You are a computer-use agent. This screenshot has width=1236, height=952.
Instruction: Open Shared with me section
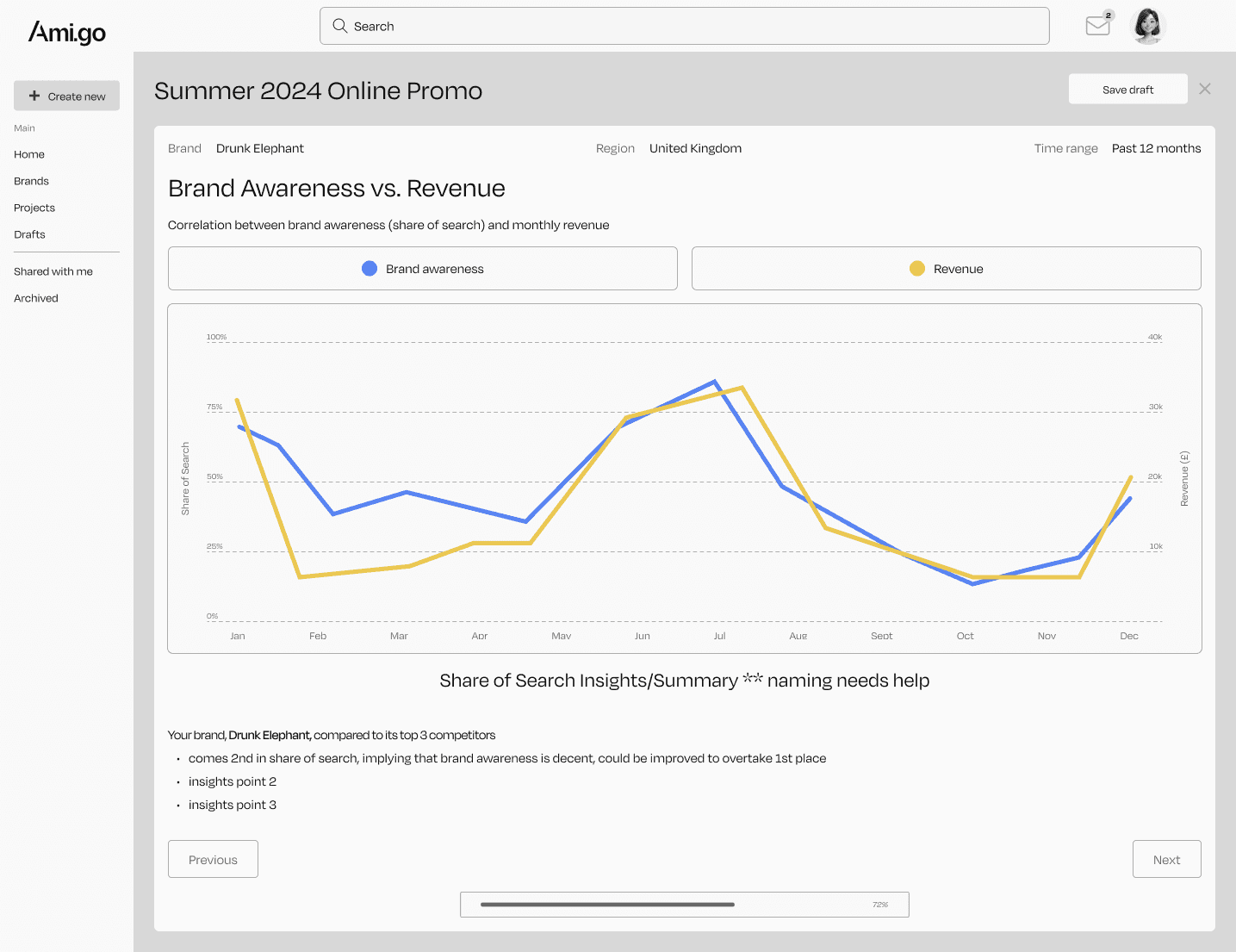click(x=53, y=271)
